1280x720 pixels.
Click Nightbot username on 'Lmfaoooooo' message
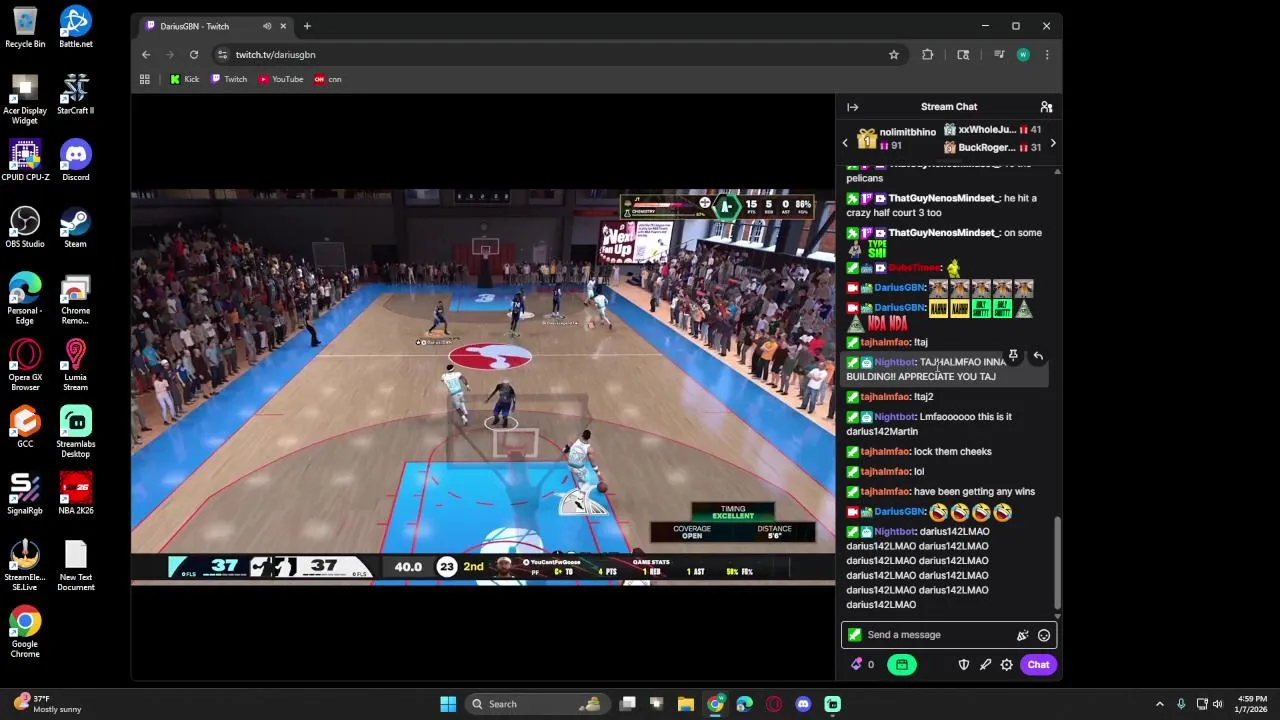click(x=894, y=417)
